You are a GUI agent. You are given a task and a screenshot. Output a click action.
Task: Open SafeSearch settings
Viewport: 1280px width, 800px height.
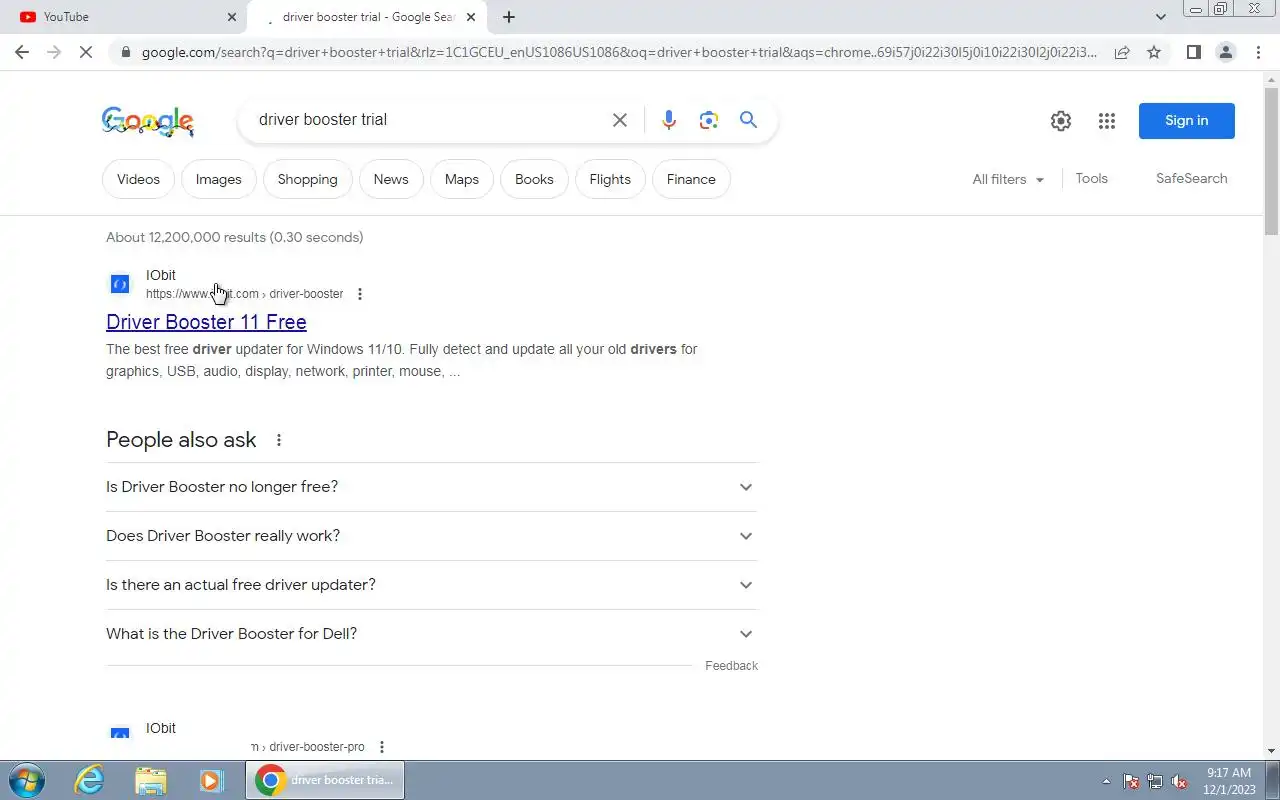[1191, 178]
